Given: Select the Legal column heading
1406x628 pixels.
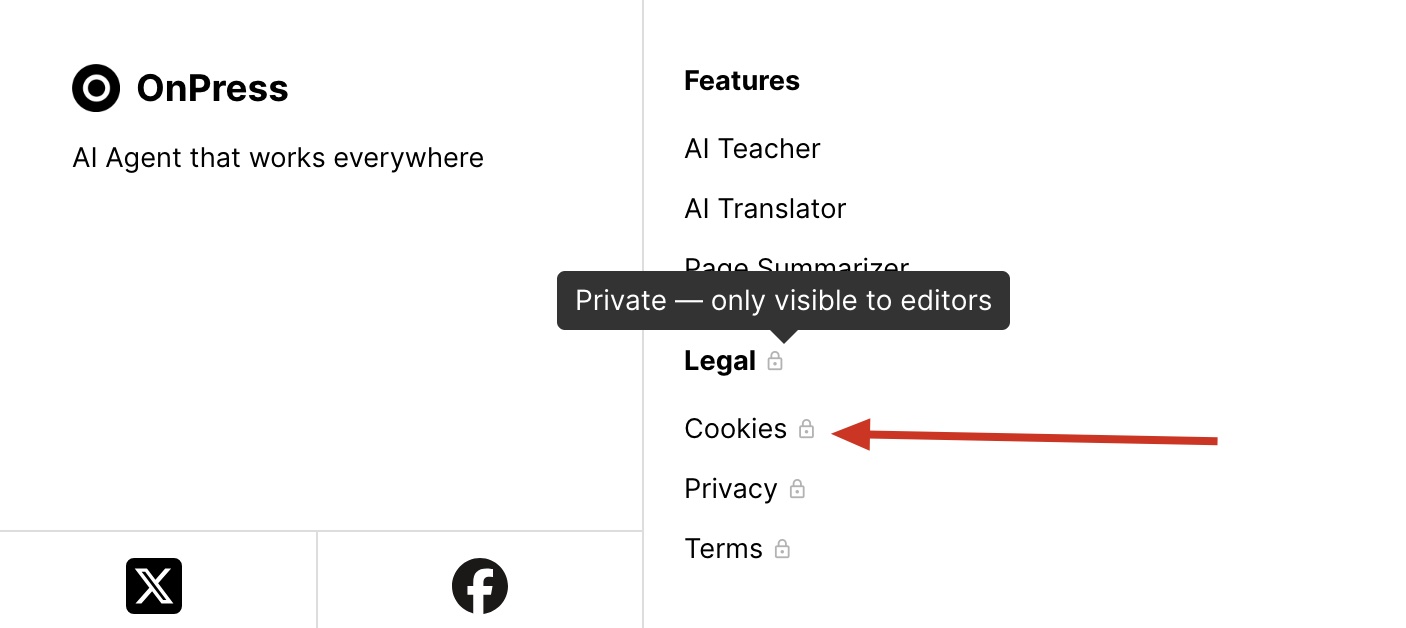Looking at the screenshot, I should [x=719, y=361].
